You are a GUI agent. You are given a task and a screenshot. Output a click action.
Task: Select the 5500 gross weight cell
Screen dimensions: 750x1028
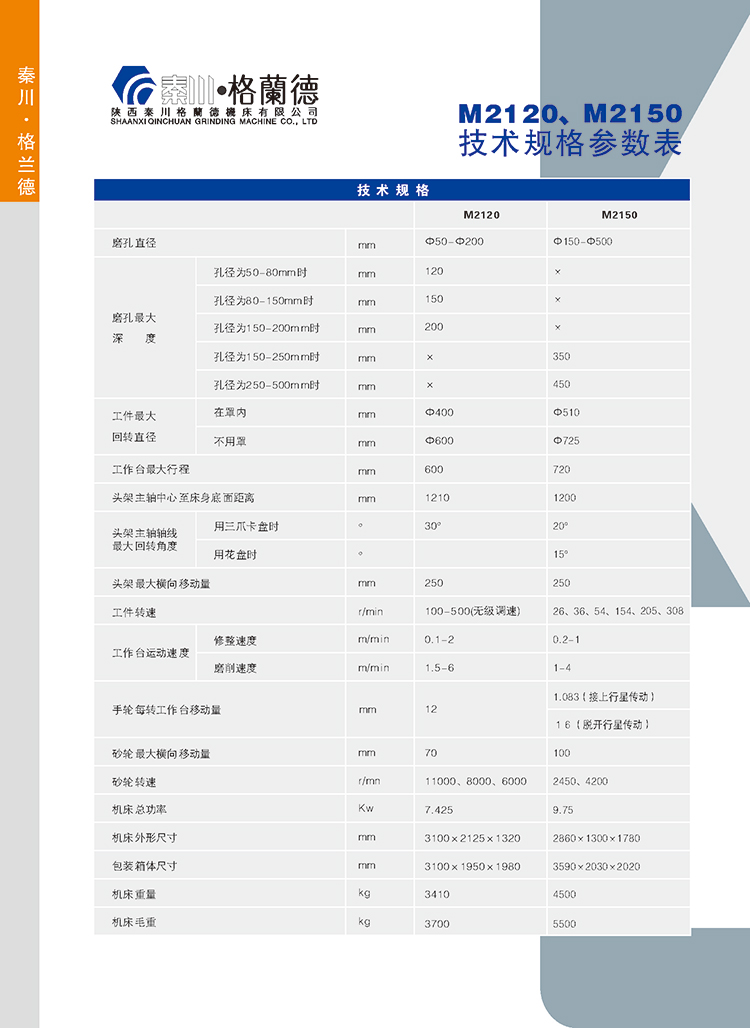(564, 924)
